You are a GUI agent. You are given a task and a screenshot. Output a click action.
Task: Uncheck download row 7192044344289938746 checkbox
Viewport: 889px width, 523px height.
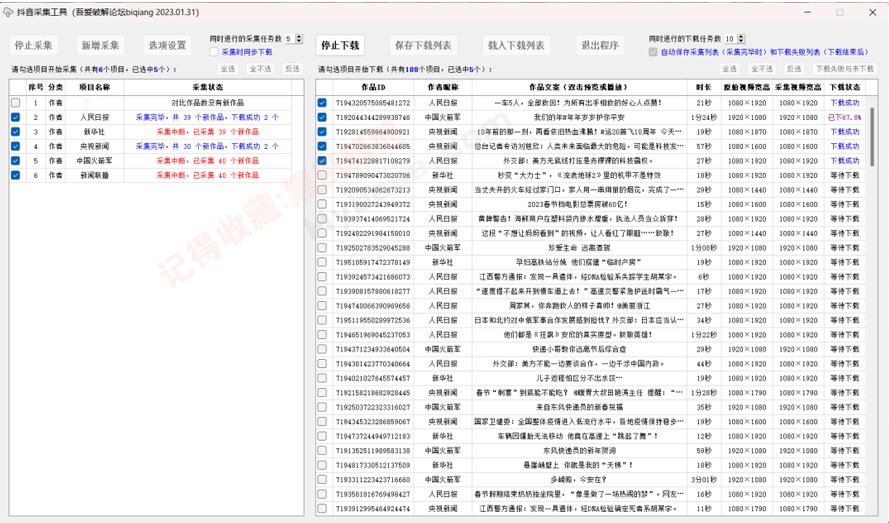(x=322, y=117)
